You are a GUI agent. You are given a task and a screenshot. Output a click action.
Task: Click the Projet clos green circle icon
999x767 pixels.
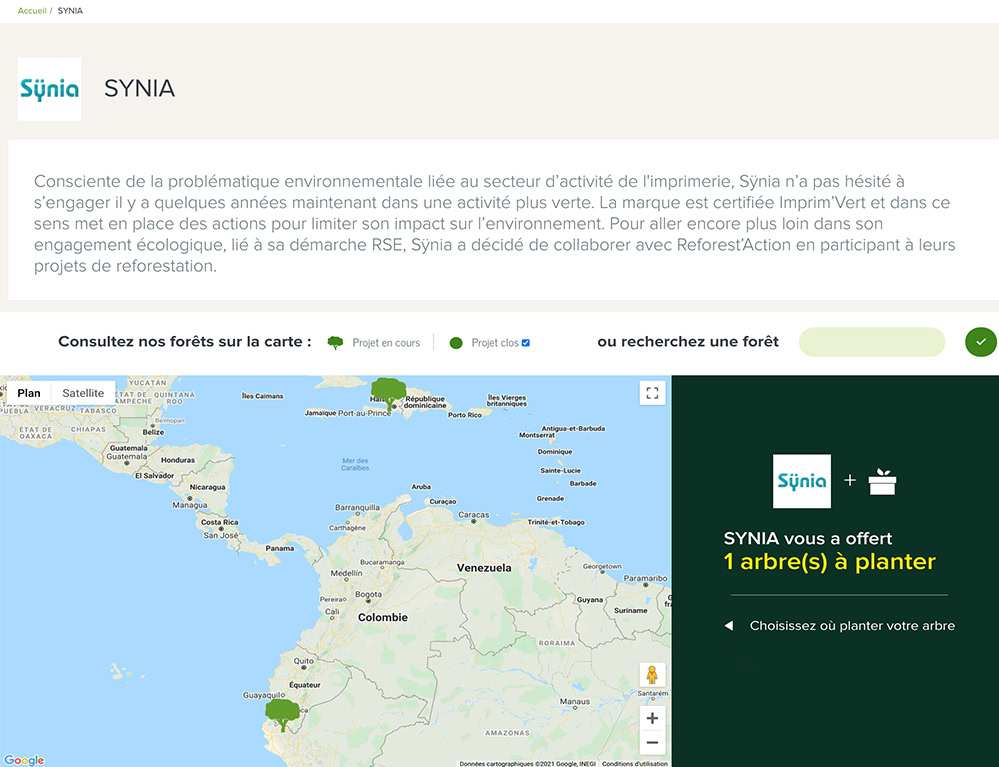coord(456,343)
